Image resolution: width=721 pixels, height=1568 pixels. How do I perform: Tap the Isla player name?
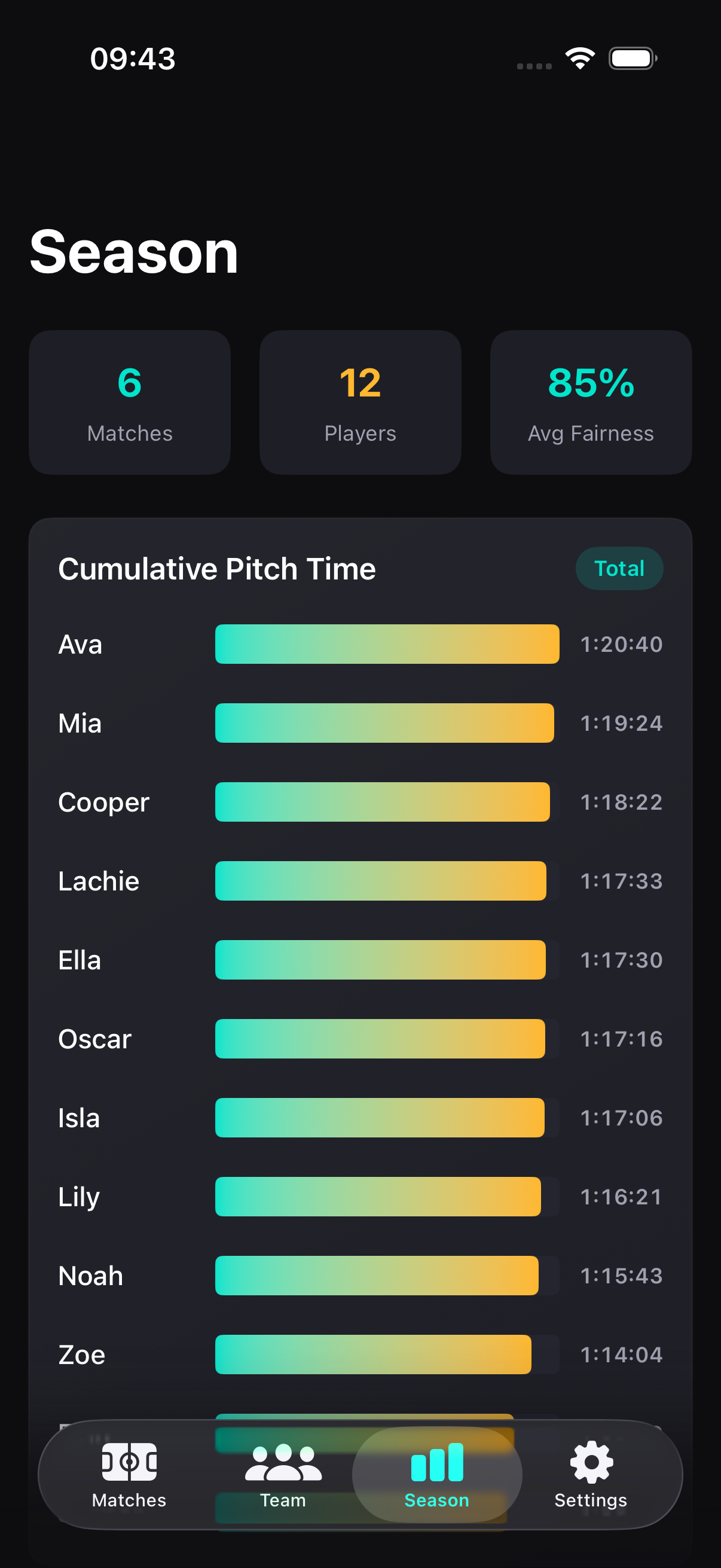79,1118
